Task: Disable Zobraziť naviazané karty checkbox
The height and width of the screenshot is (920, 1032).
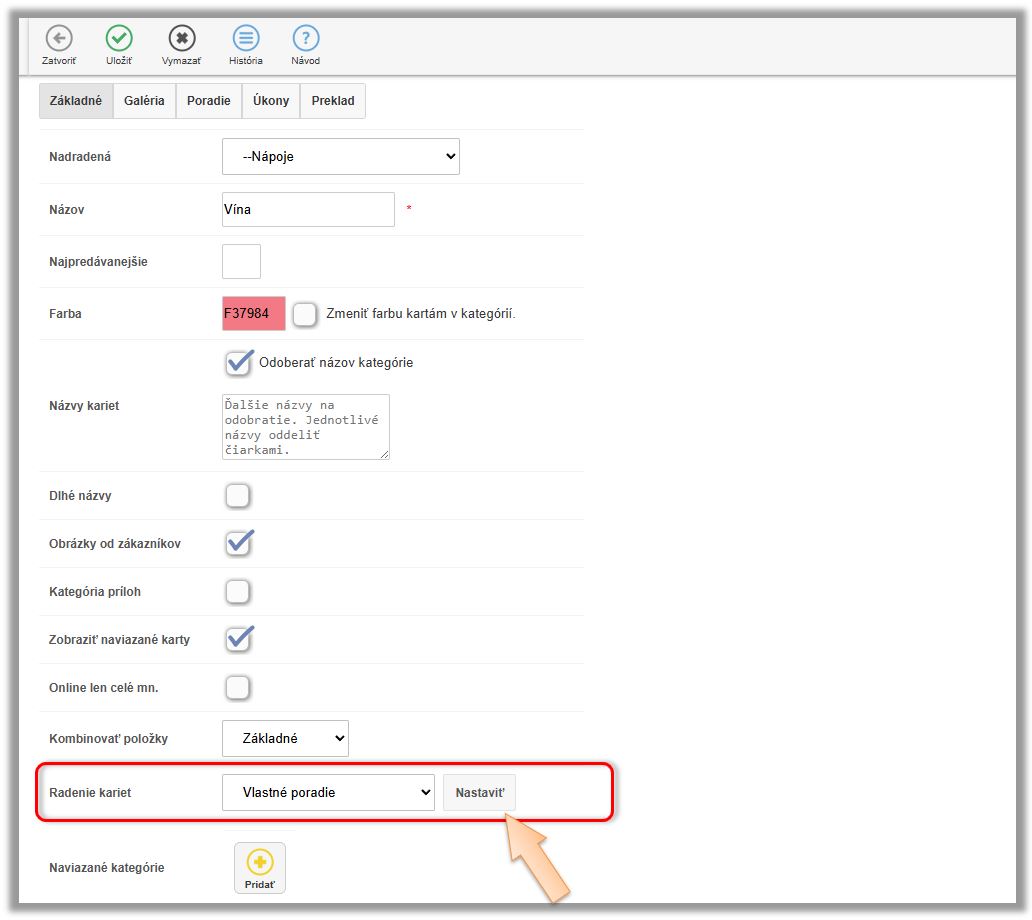Action: (238, 640)
